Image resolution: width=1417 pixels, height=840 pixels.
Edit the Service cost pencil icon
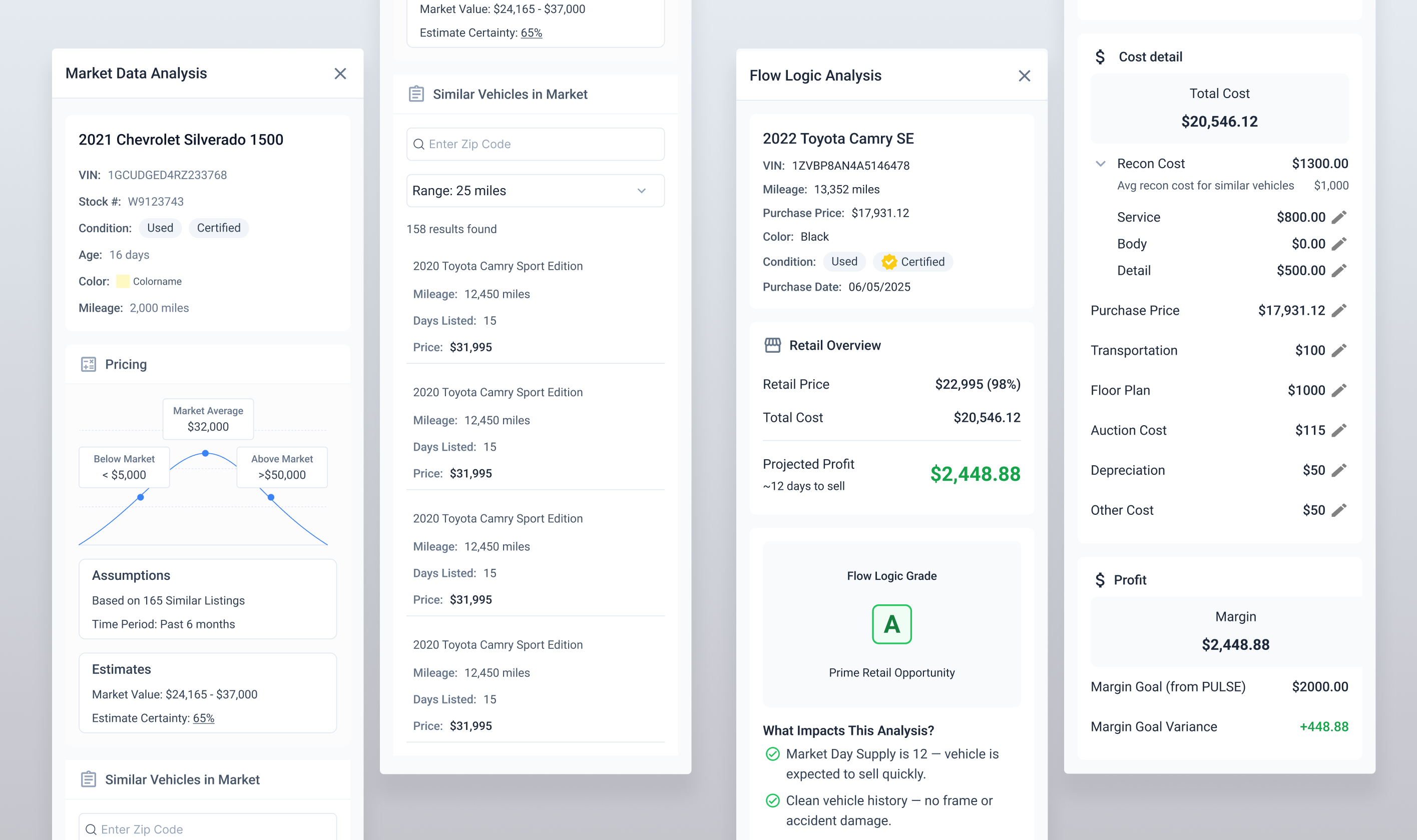pyautogui.click(x=1338, y=217)
